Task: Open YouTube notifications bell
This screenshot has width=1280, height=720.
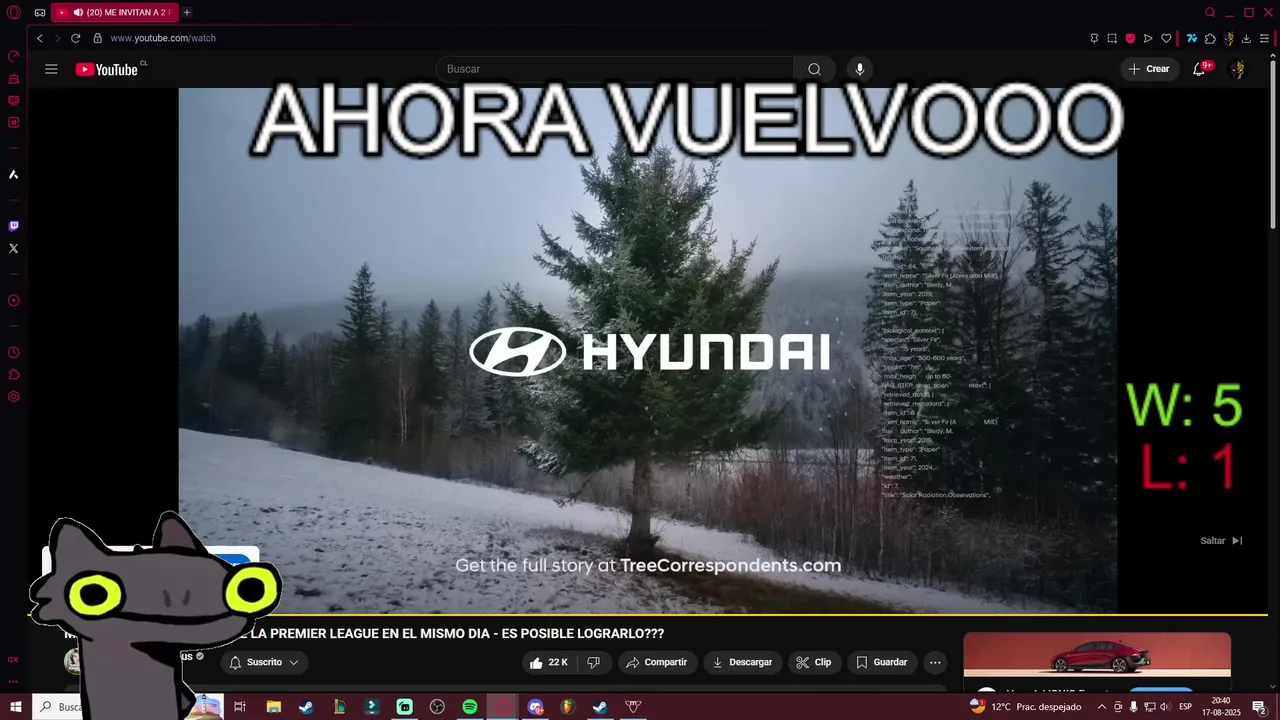Action: point(1199,69)
